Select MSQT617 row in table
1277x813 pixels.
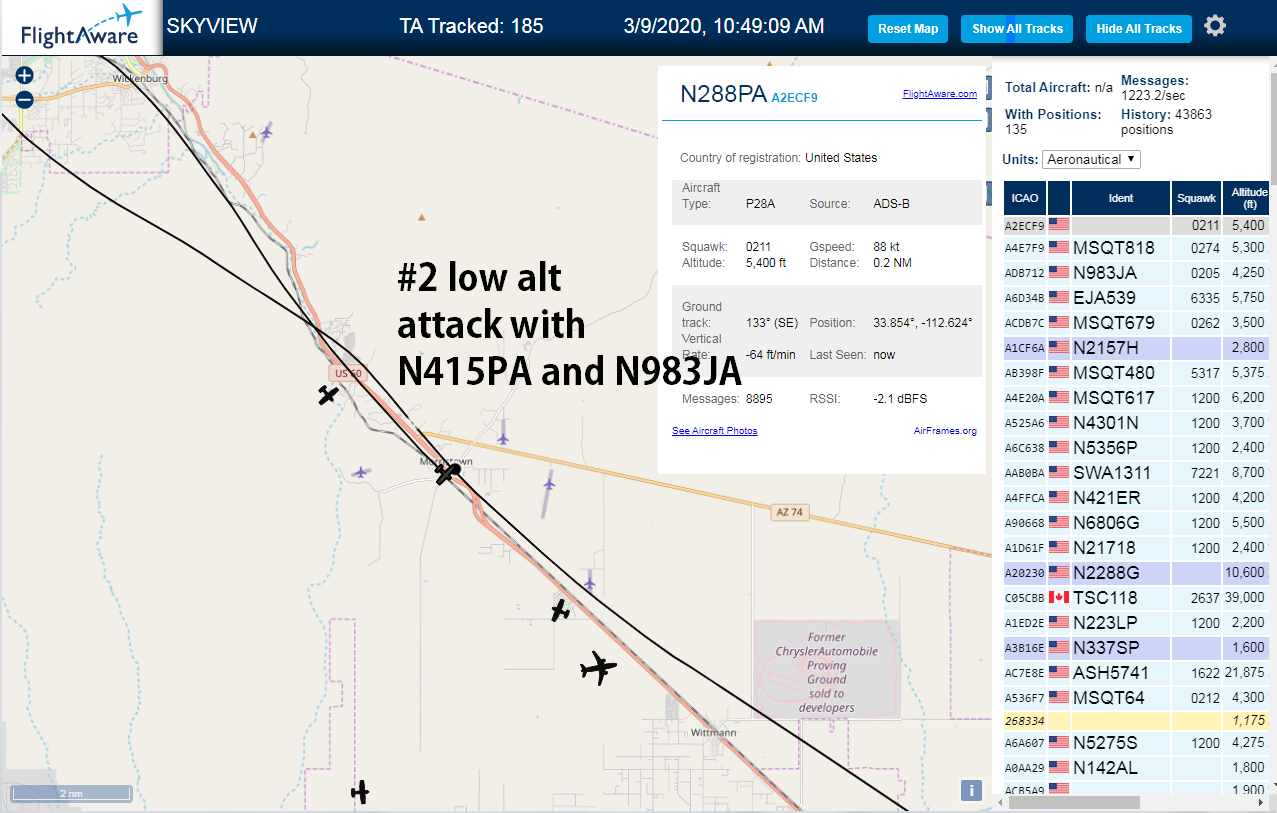click(x=1136, y=398)
